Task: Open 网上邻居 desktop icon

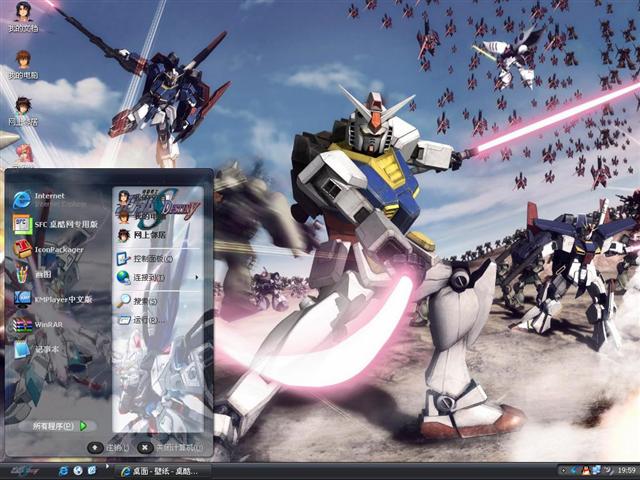Action: (x=23, y=111)
